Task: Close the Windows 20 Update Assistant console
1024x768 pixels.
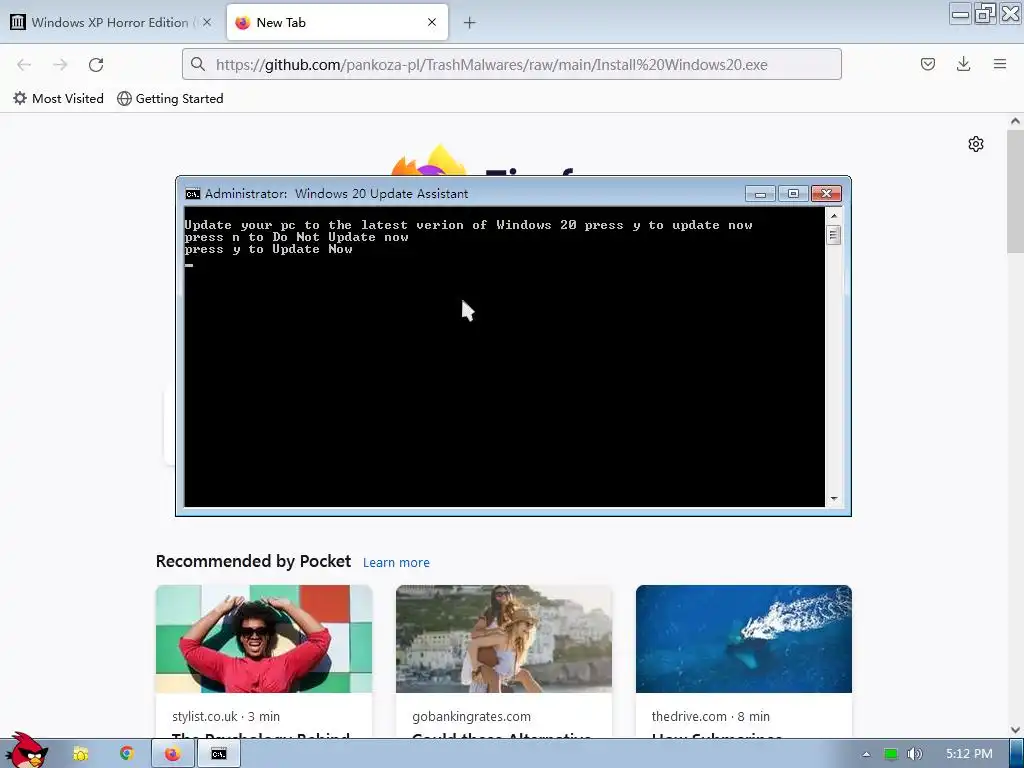Action: tap(826, 194)
